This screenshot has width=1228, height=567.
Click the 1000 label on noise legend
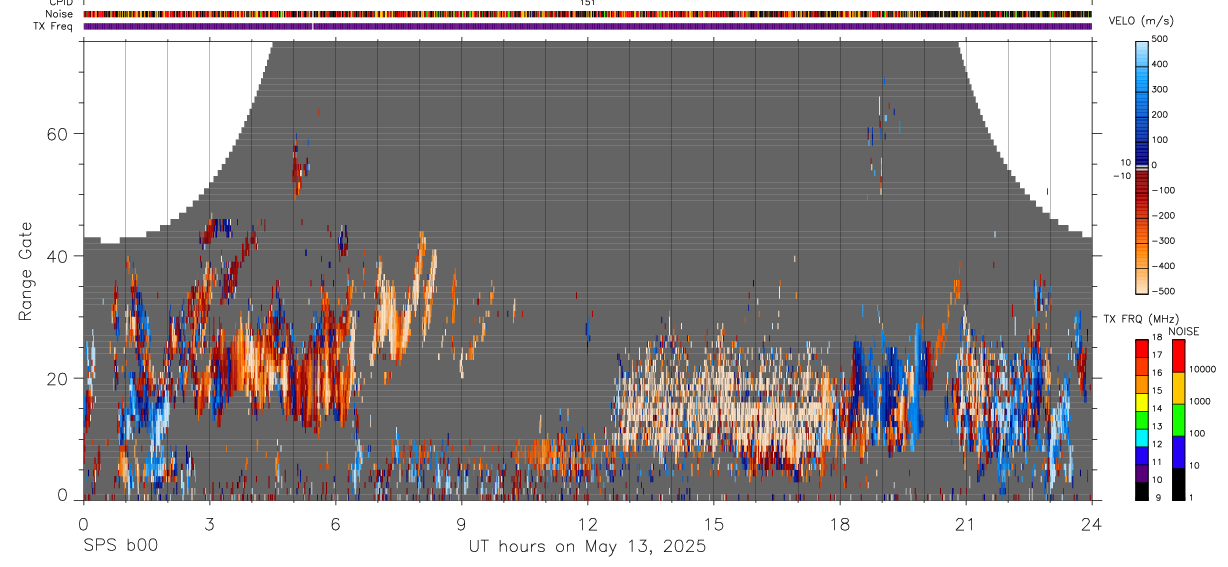[1202, 401]
